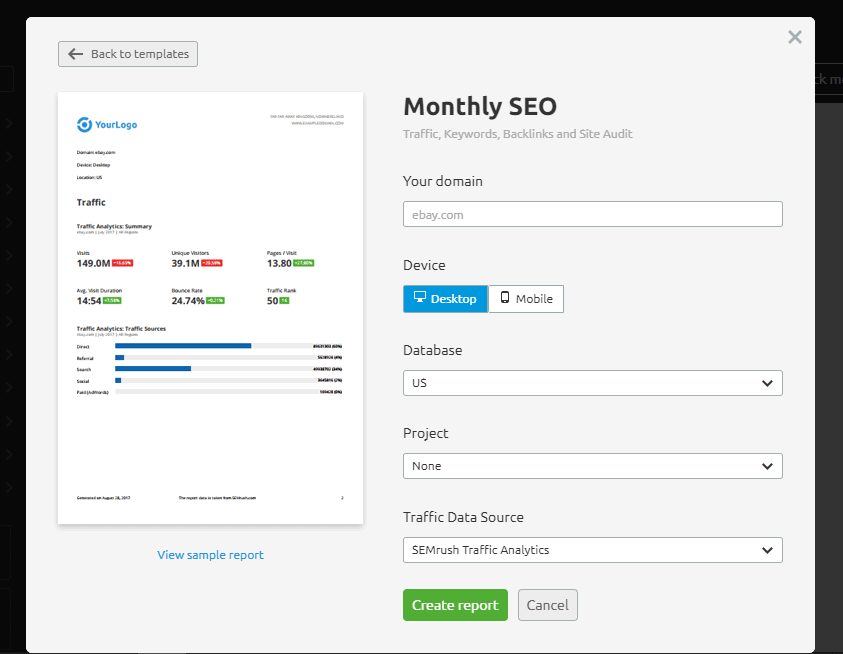Screen dimensions: 843x654
Task: Close the Monthly SEO dialog
Action: coord(794,37)
